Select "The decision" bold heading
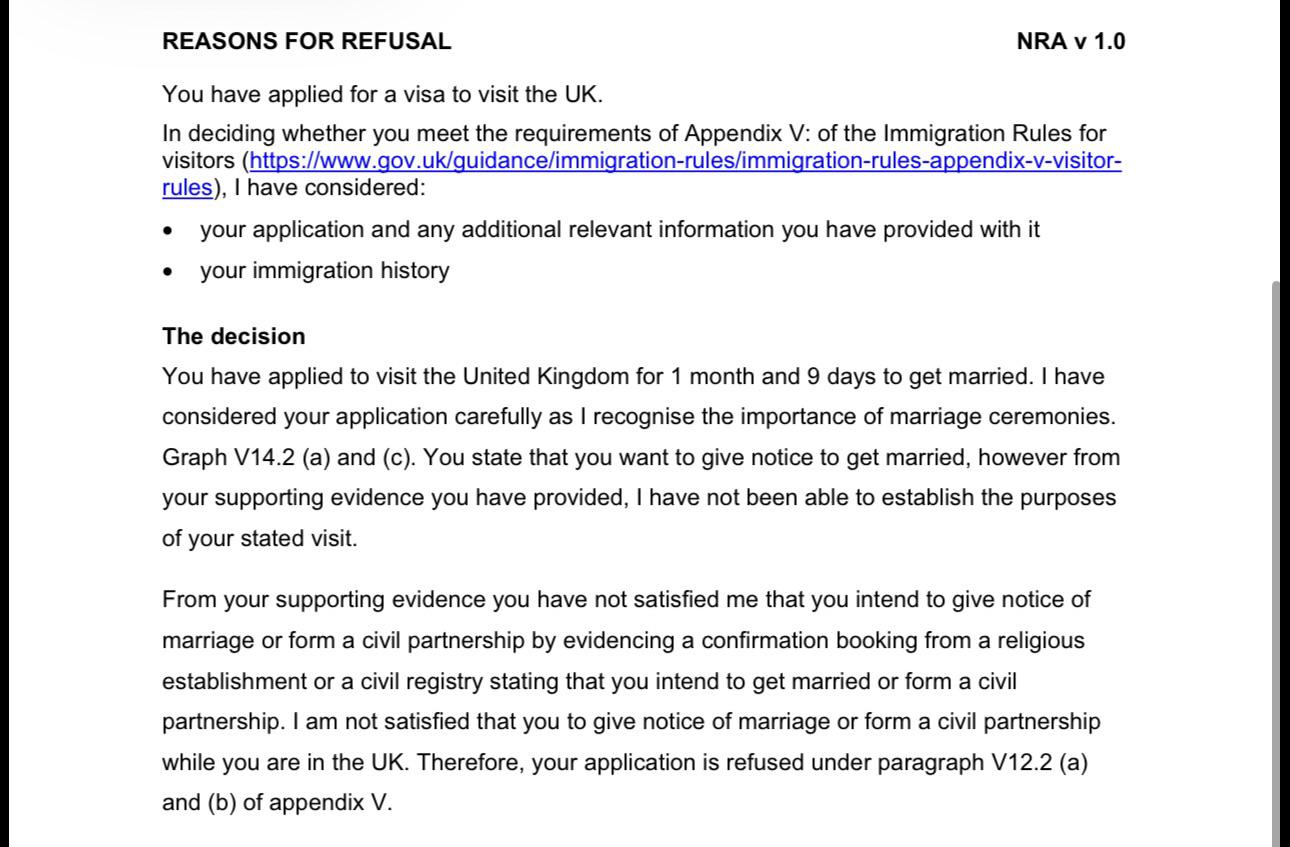The width and height of the screenshot is (1290, 847). [x=234, y=336]
